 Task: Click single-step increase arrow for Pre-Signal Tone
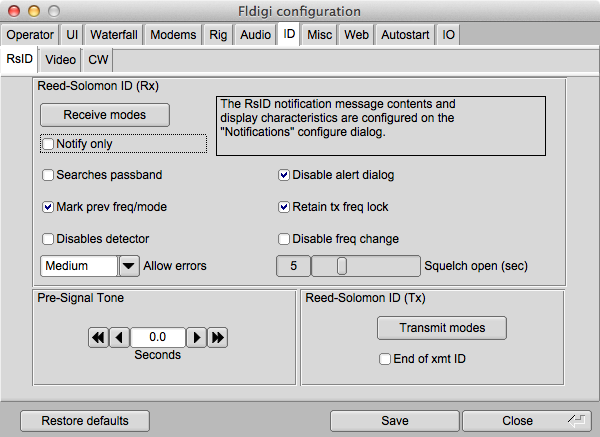[x=197, y=338]
